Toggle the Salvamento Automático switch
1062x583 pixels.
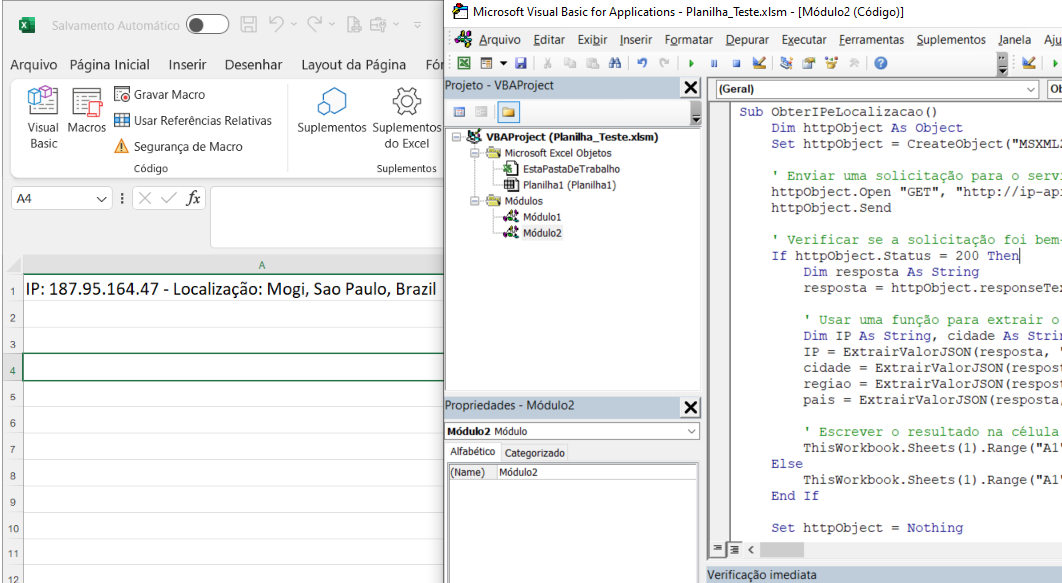click(x=207, y=24)
